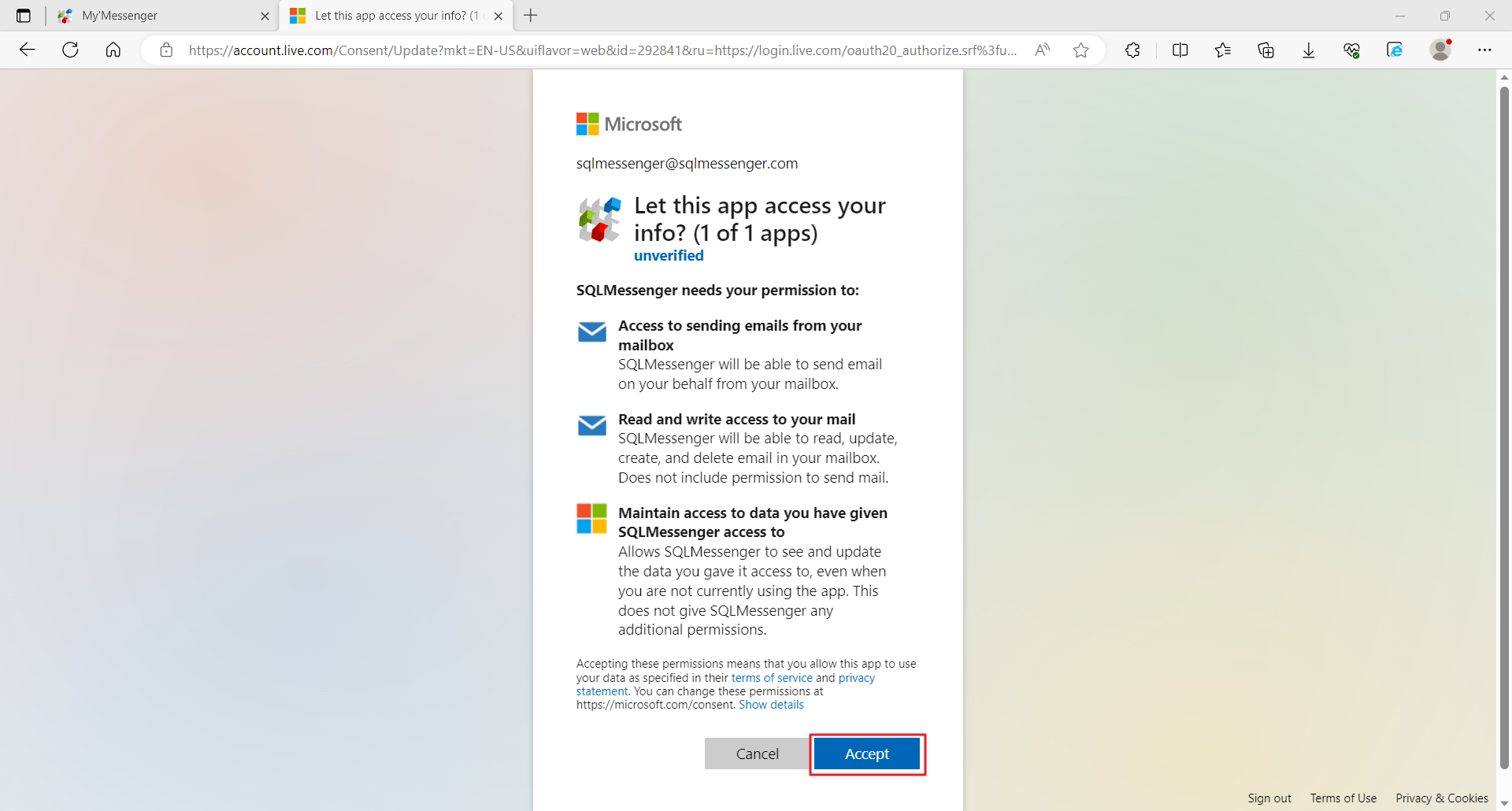The height and width of the screenshot is (811, 1512).
Task: Close the My'Messenger tab
Action: 265,16
